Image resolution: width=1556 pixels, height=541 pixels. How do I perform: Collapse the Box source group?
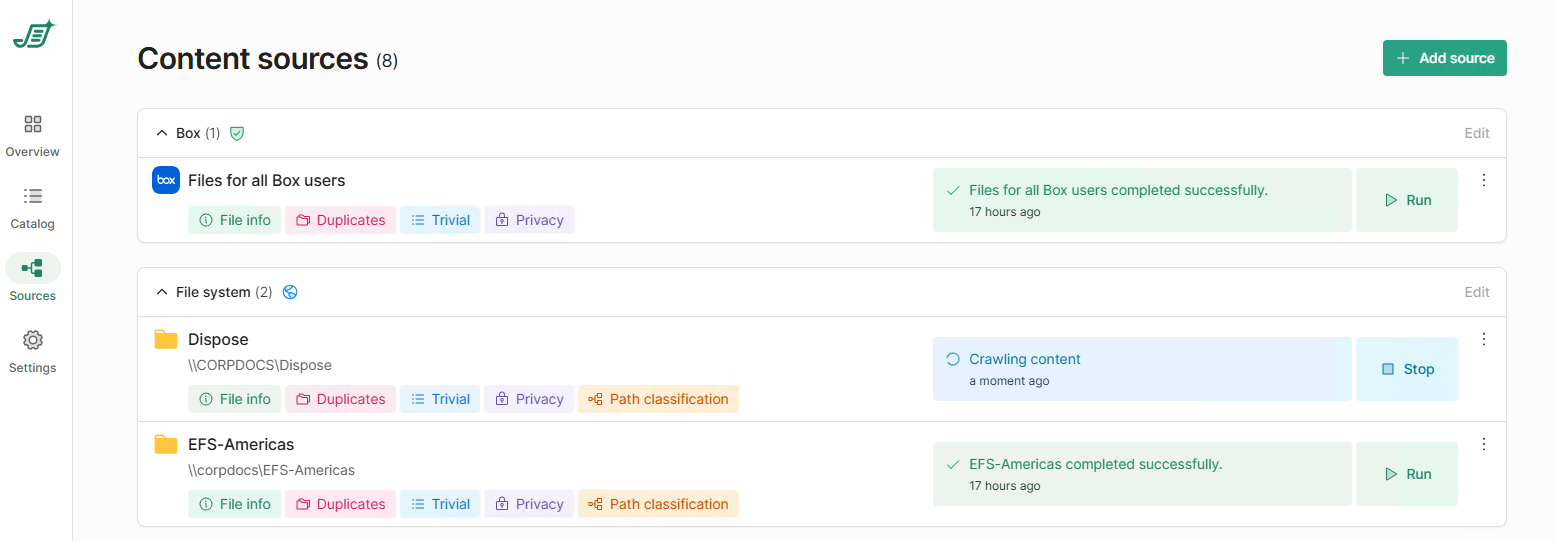[162, 133]
